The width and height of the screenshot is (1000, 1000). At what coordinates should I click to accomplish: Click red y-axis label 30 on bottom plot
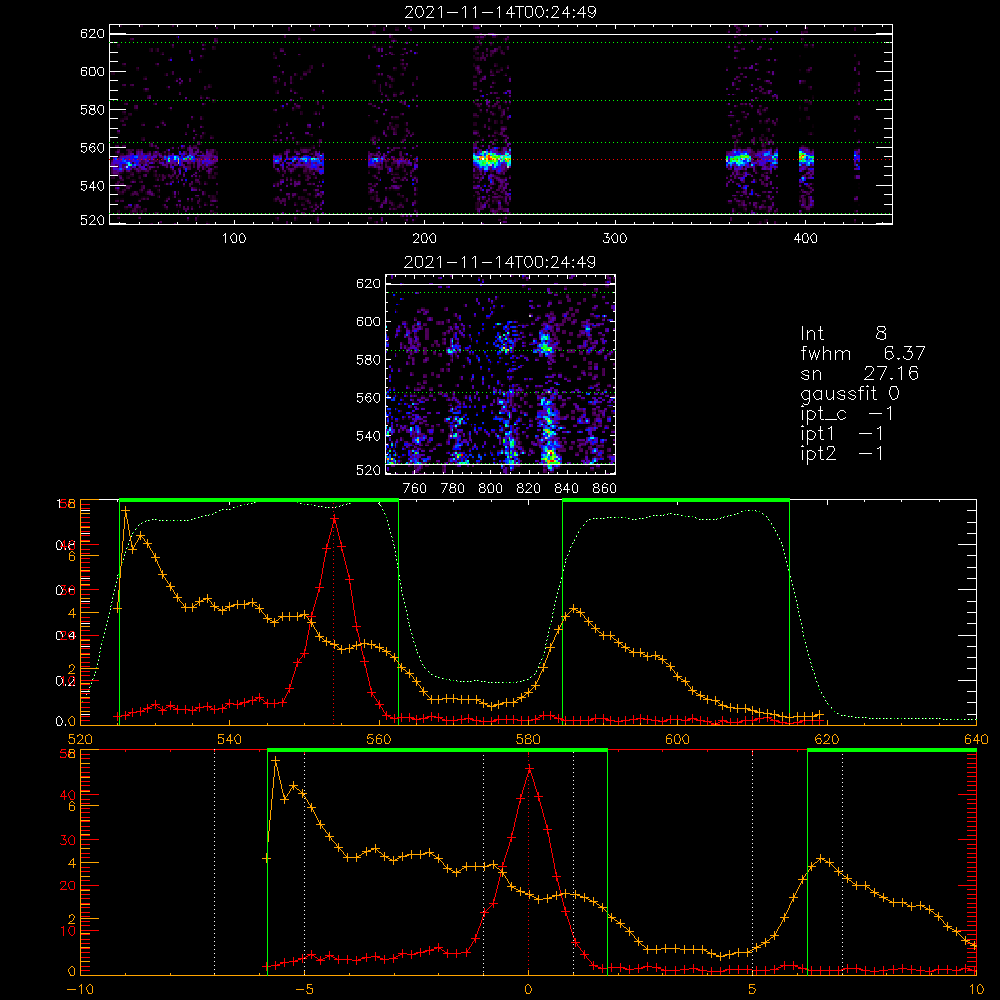[68, 840]
